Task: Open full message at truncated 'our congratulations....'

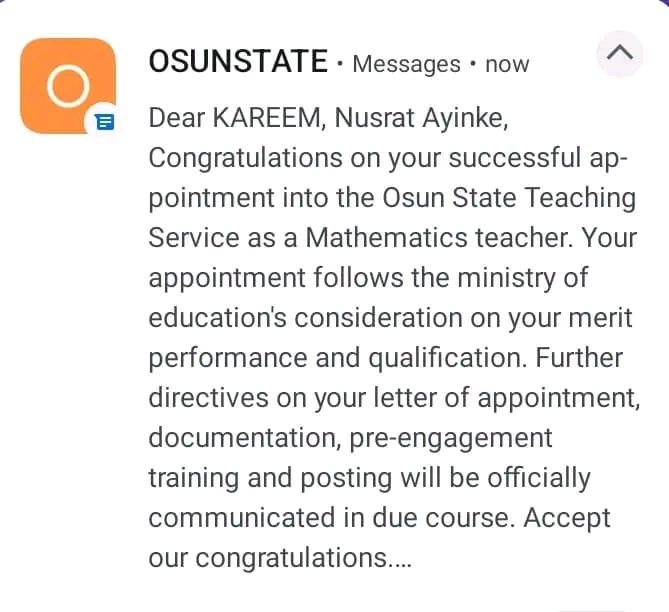Action: tap(280, 558)
